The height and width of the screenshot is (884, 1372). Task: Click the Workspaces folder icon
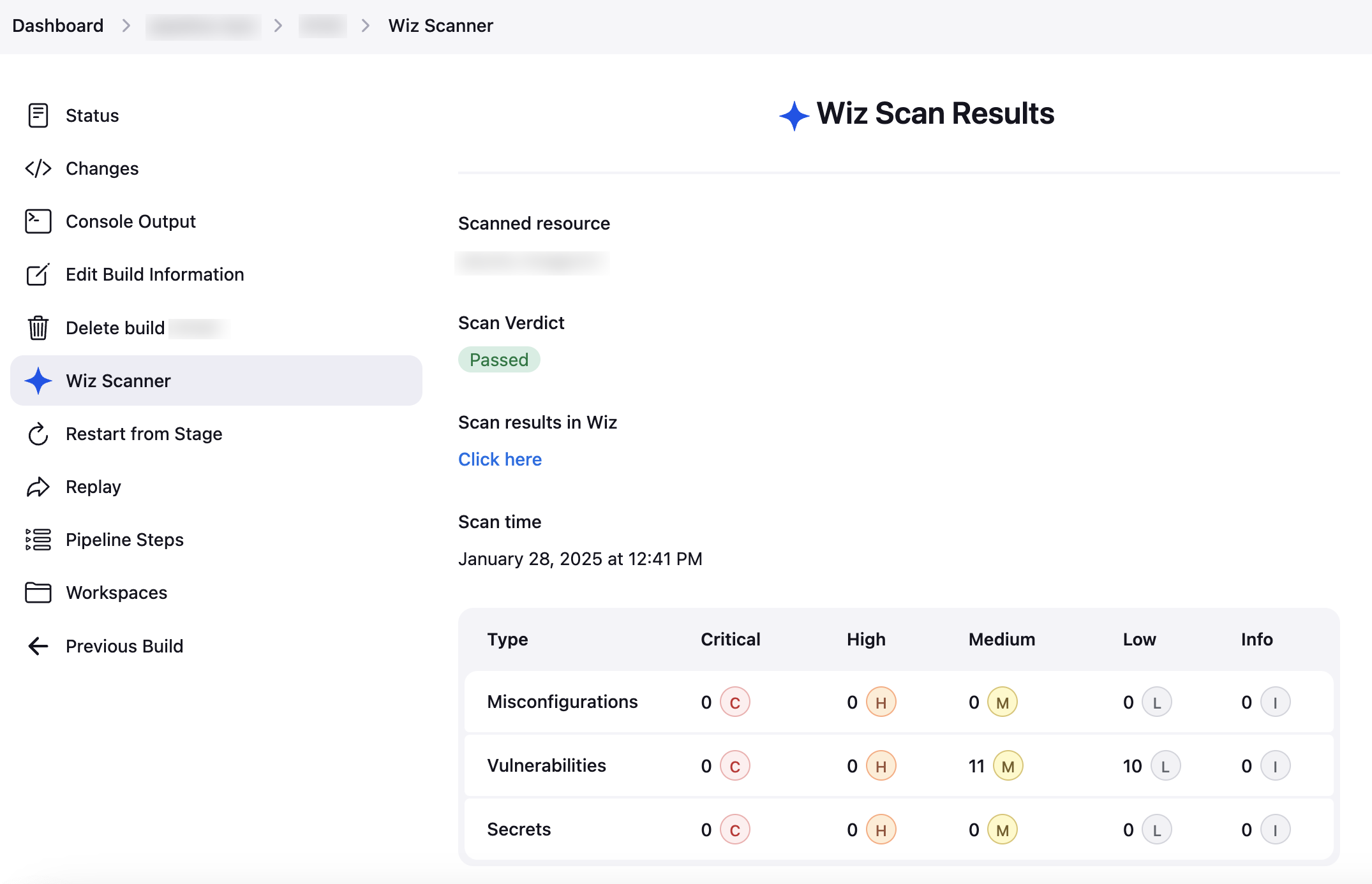tap(38, 593)
